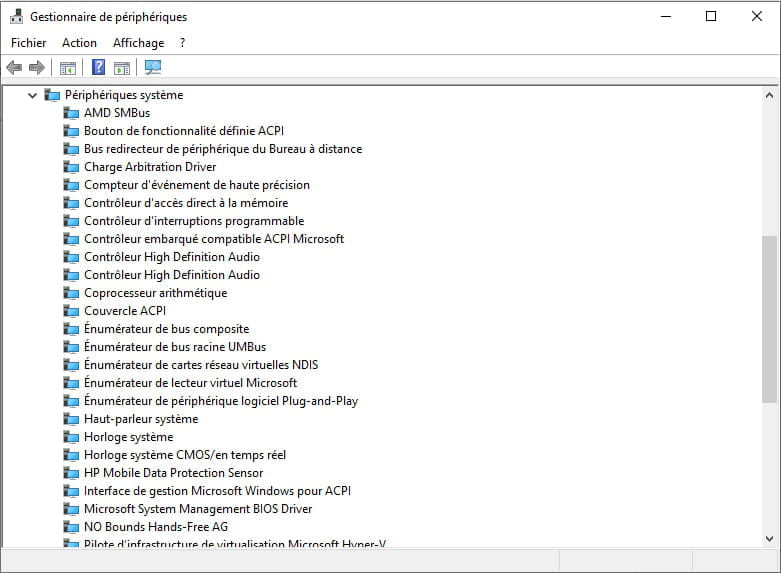Select Contrôleur embarqué compatible ACPI Microsoft

pos(214,239)
